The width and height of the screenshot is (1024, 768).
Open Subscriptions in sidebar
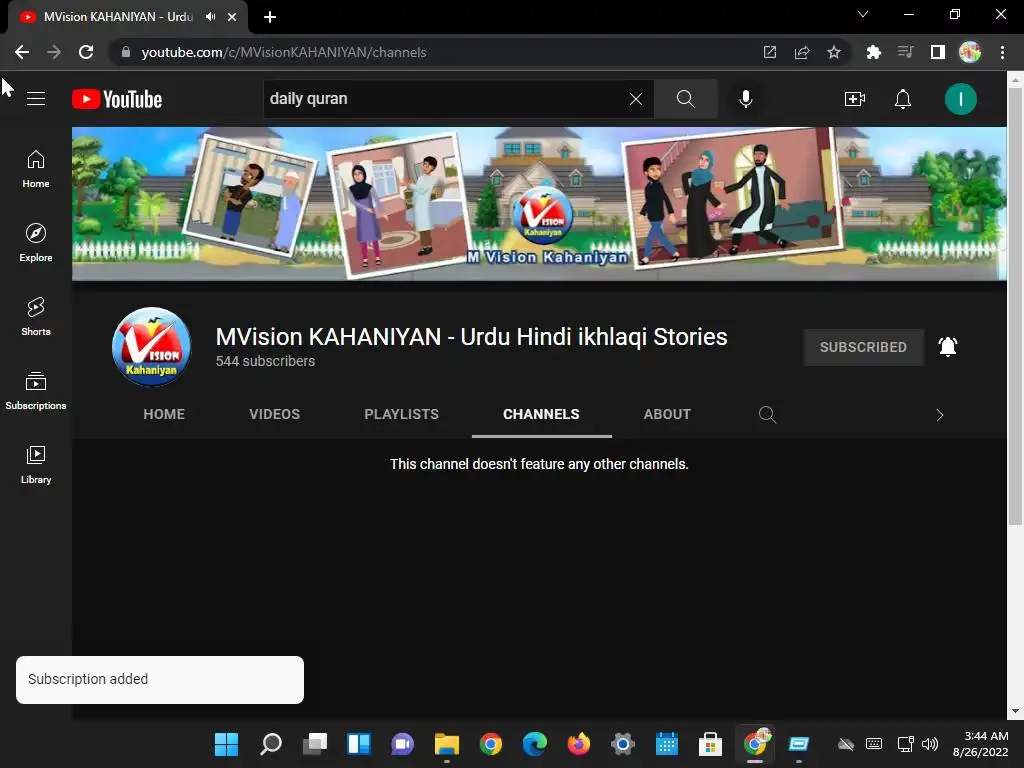click(36, 391)
